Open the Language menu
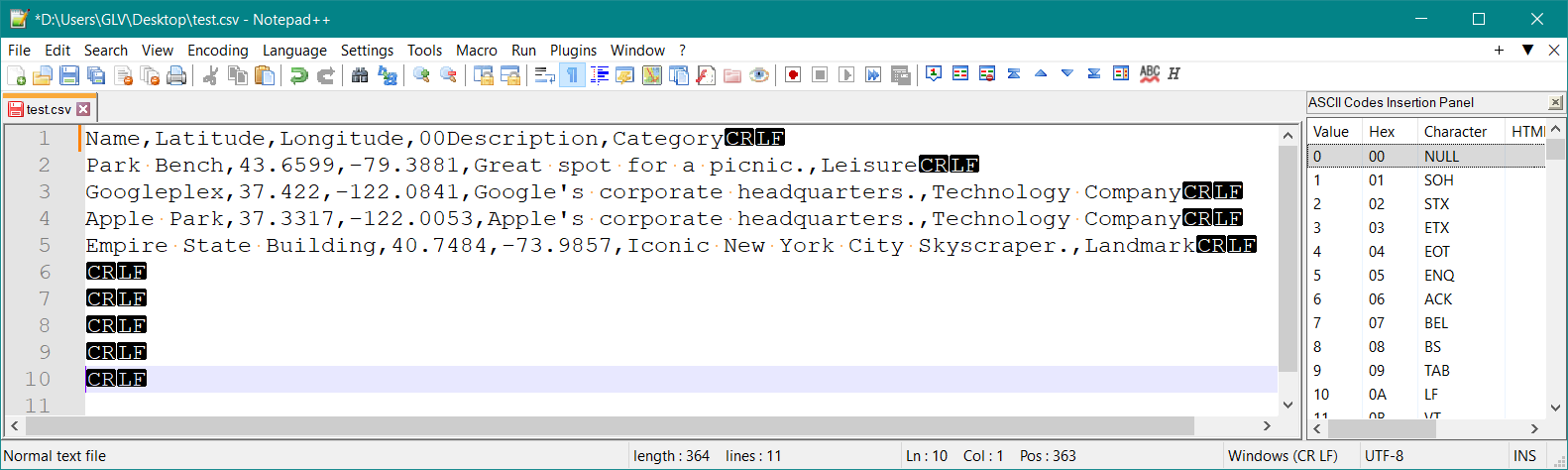1568x470 pixels. (294, 51)
